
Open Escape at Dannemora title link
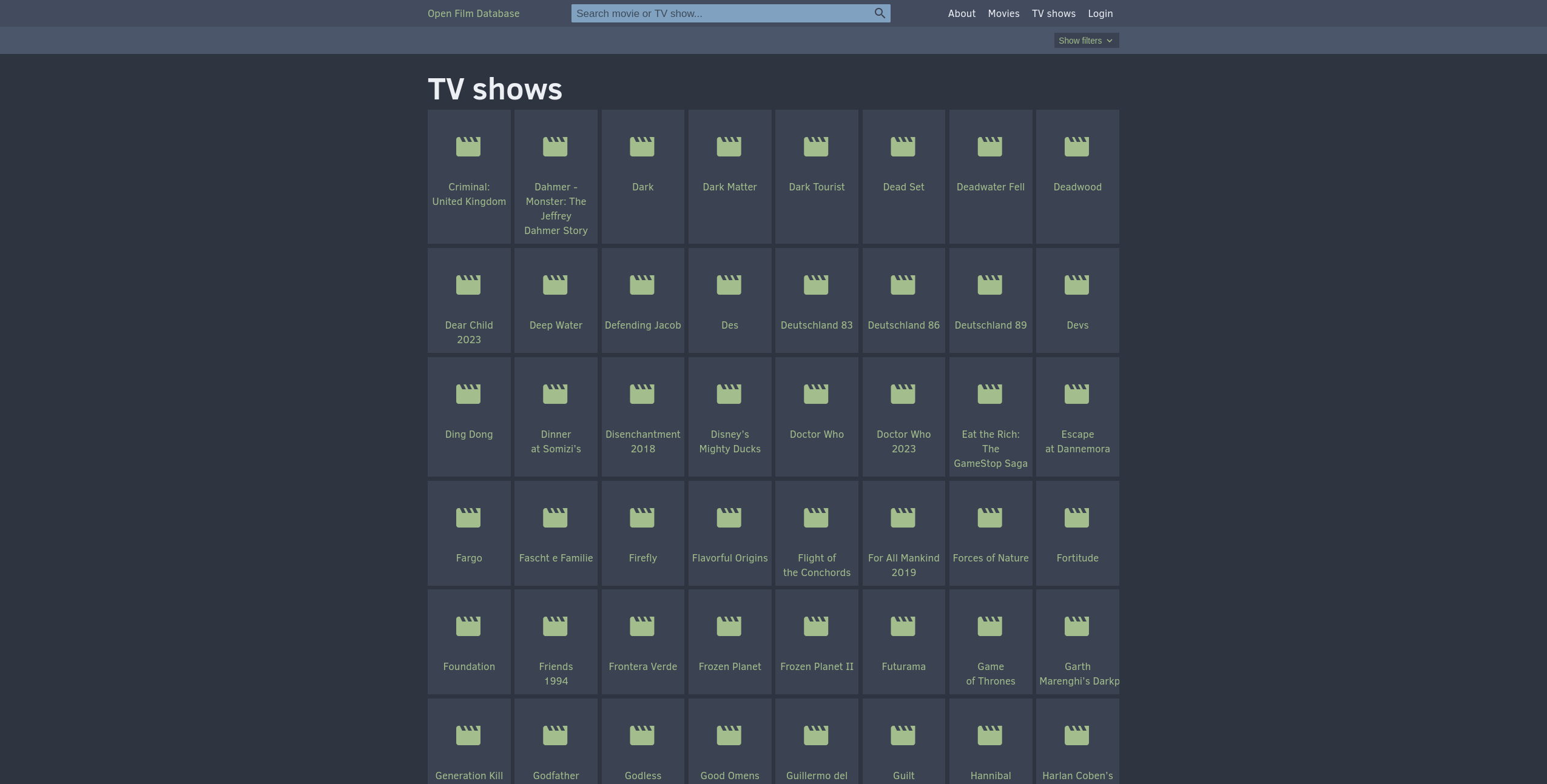click(x=1077, y=441)
